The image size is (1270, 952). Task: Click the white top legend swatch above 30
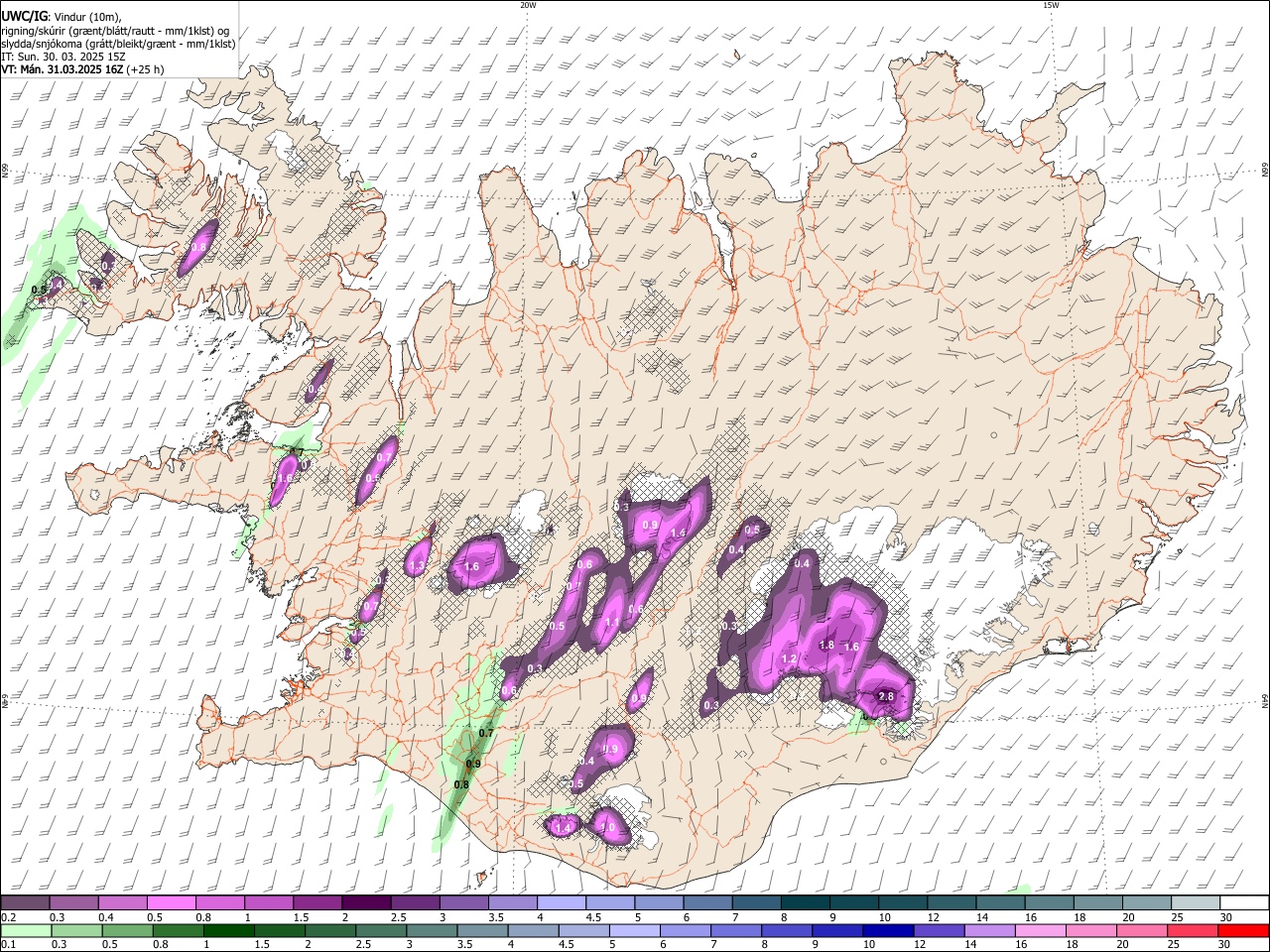(x=1244, y=902)
